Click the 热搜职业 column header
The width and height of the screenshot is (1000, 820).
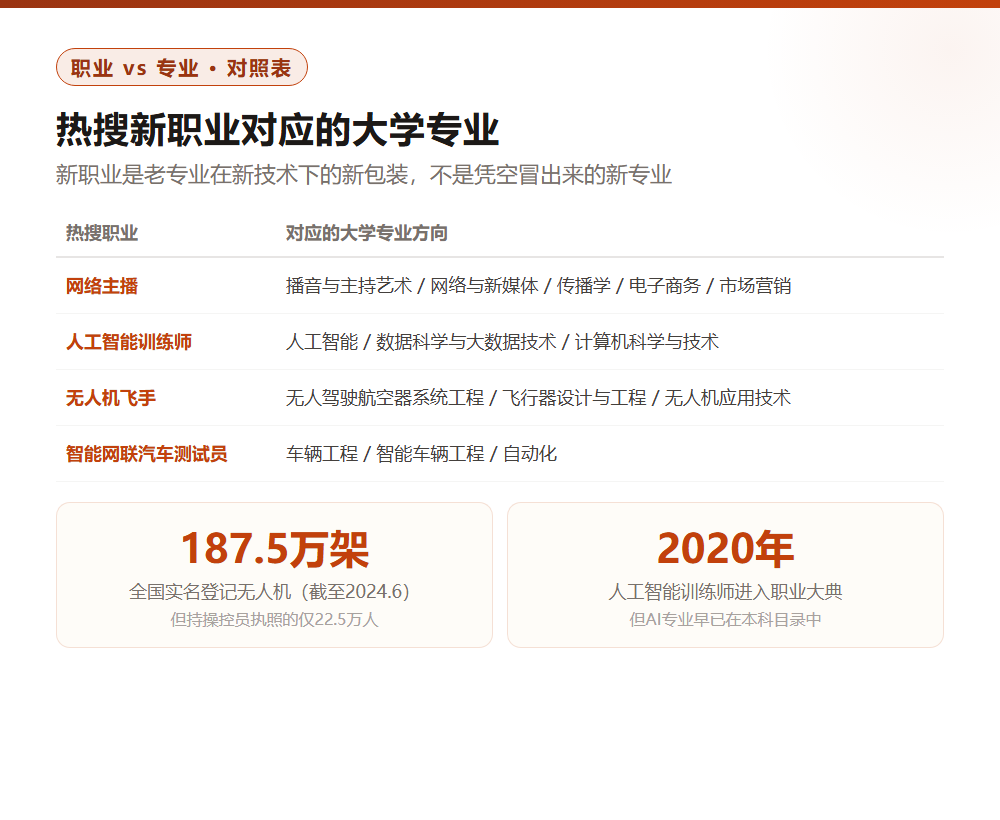click(102, 233)
